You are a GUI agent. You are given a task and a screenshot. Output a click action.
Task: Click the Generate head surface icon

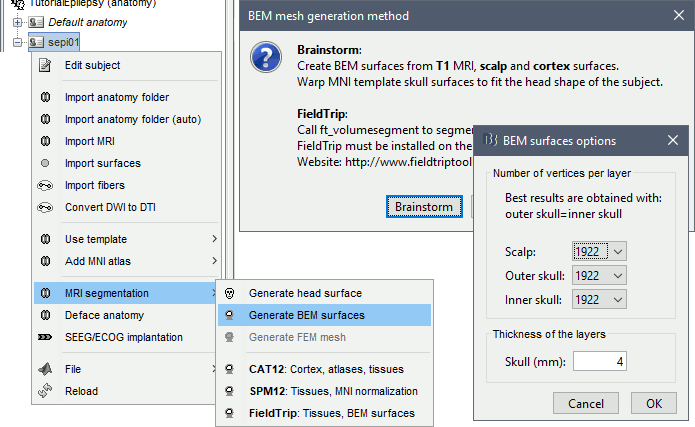pyautogui.click(x=230, y=293)
